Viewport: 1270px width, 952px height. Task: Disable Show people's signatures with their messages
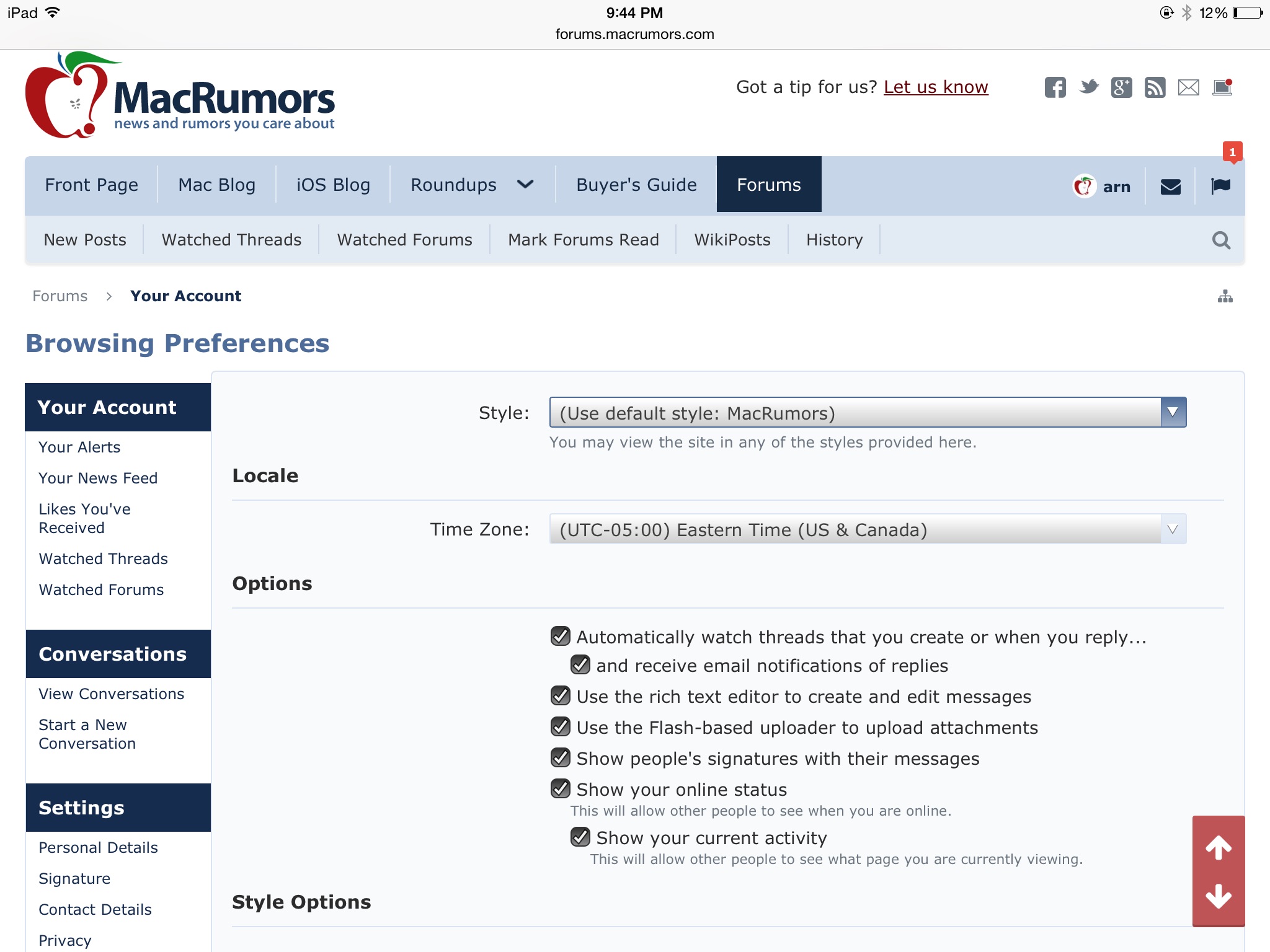point(561,758)
